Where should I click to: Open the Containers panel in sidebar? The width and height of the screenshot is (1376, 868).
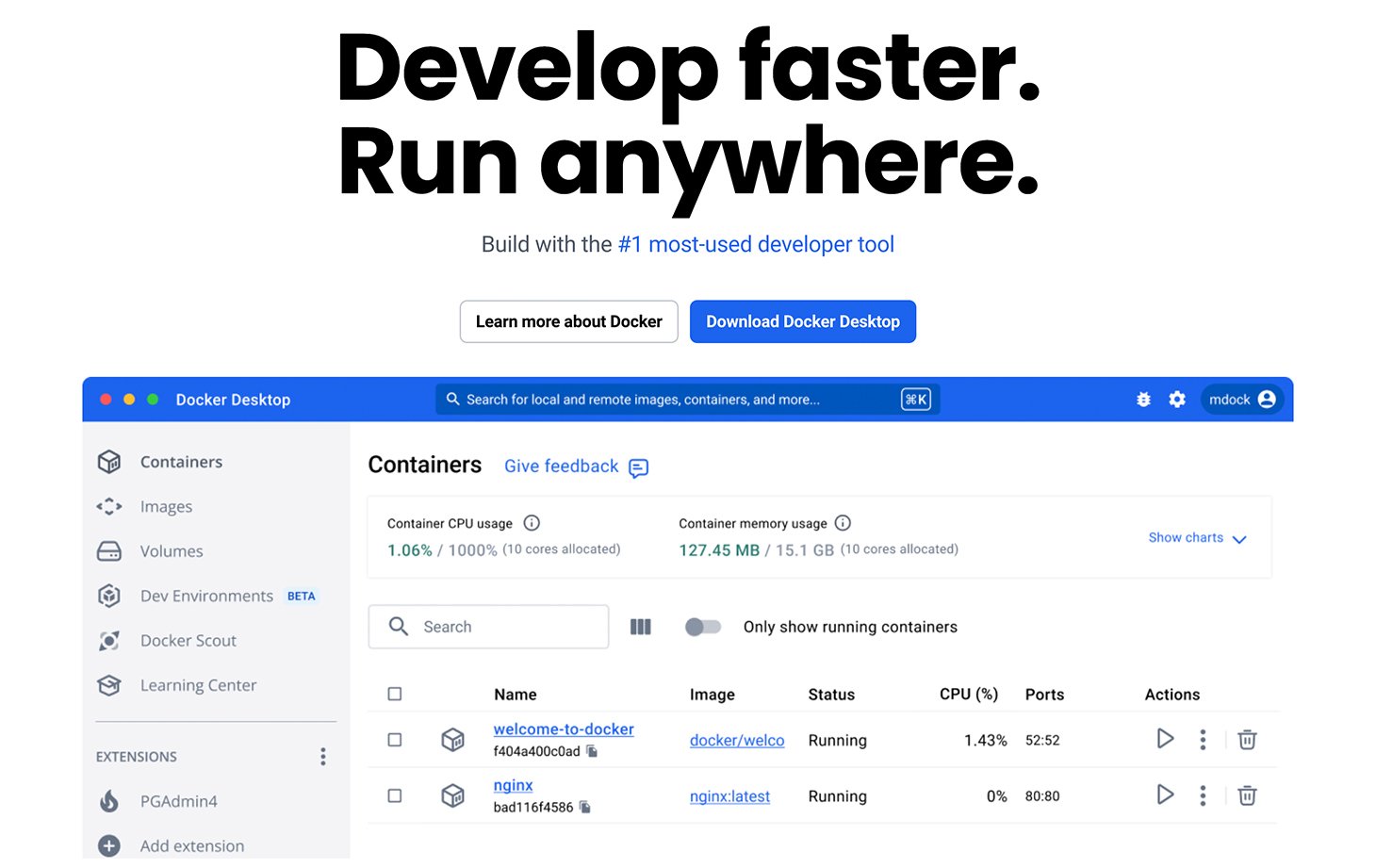(181, 462)
